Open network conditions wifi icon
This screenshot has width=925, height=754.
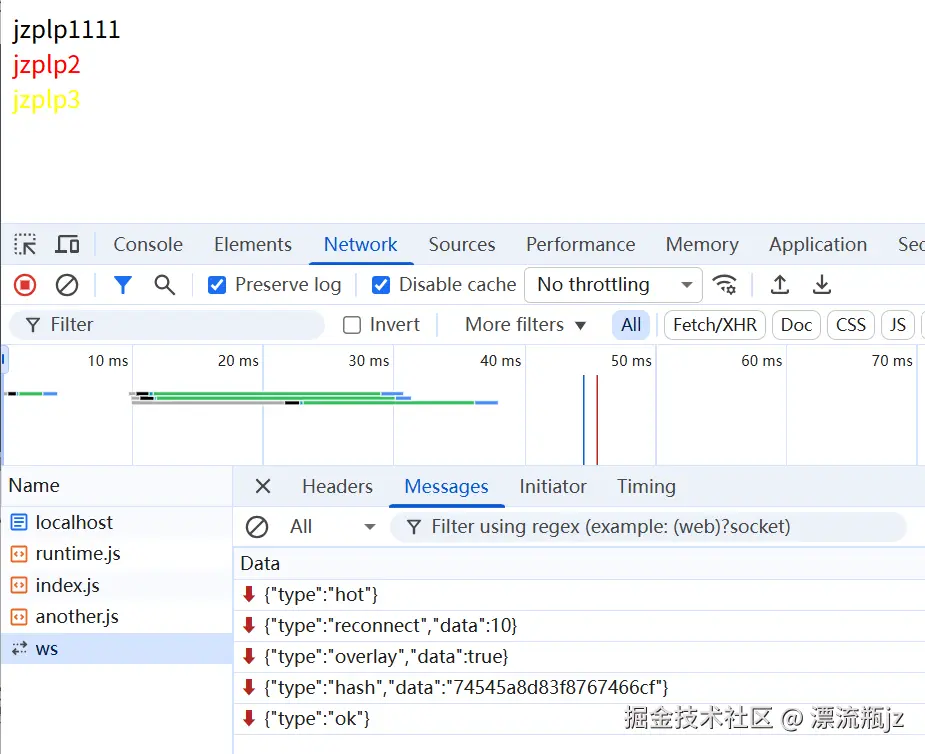click(x=724, y=285)
